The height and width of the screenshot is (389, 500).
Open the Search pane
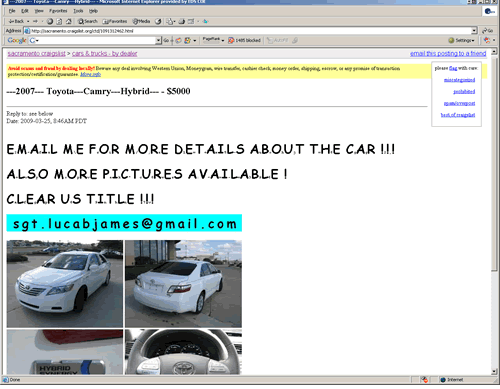point(88,21)
